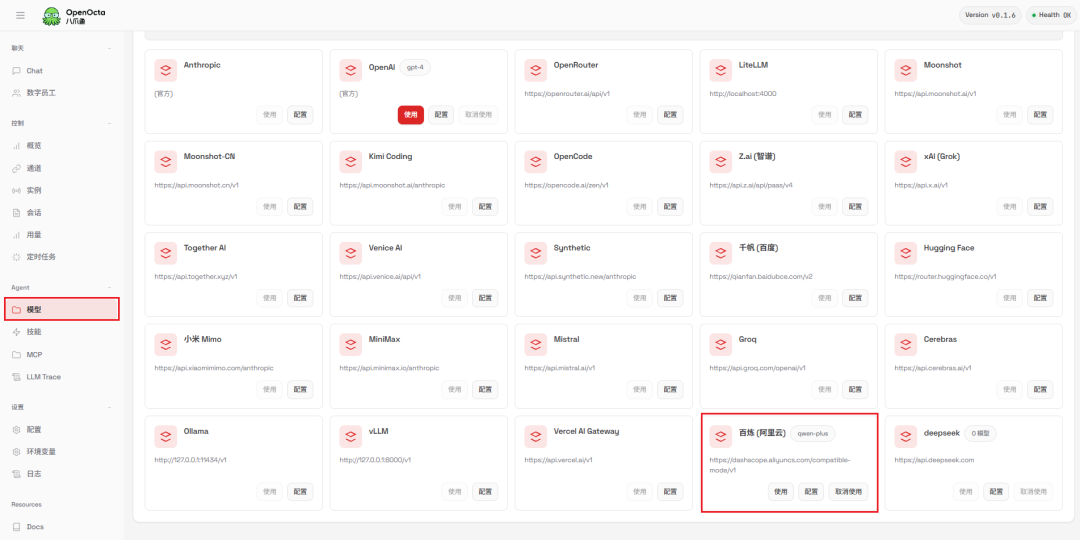Click the Groq provider icon
The width and height of the screenshot is (1080, 540).
(x=721, y=344)
